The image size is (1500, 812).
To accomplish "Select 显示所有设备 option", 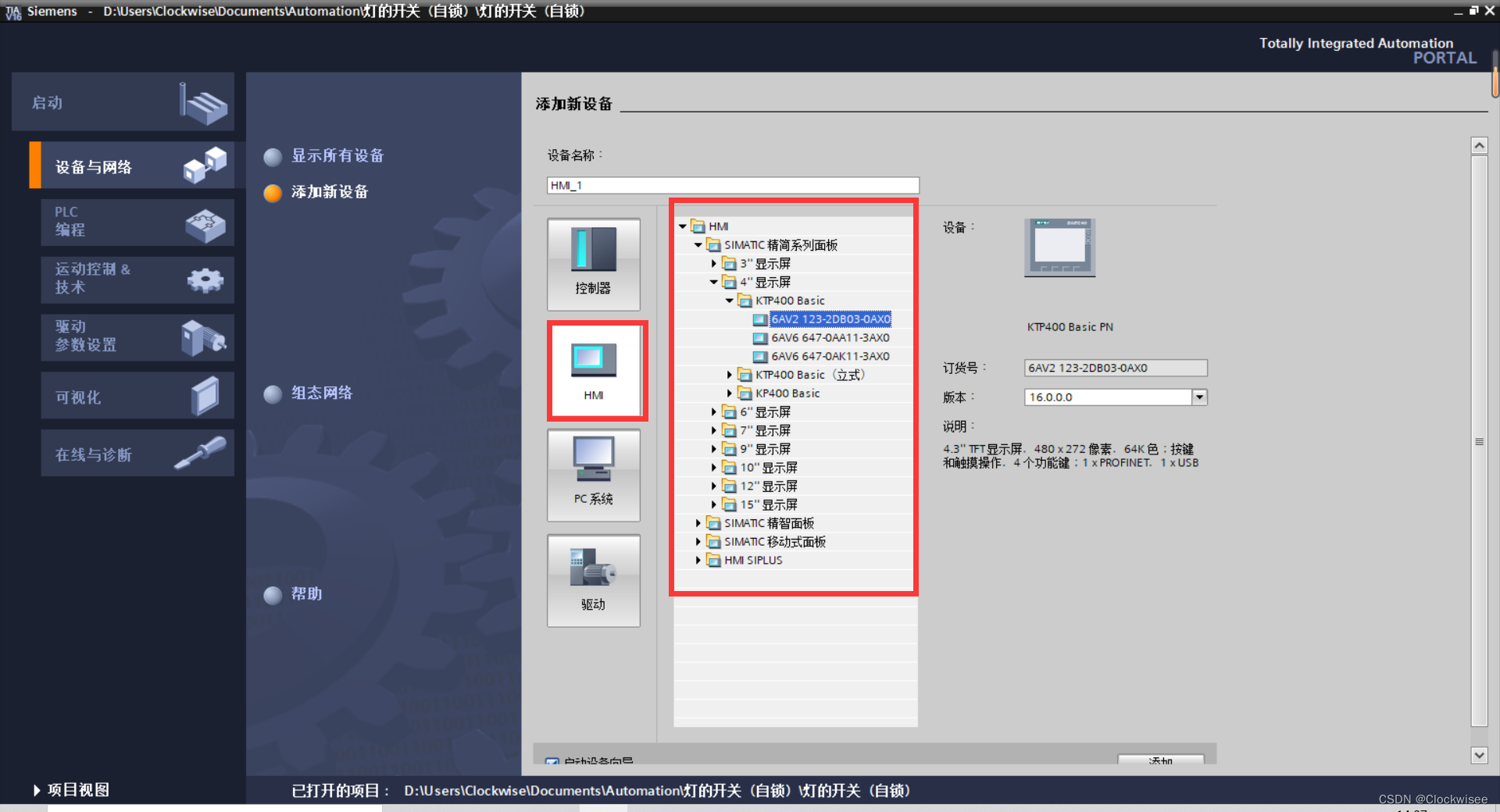I will click(x=326, y=156).
